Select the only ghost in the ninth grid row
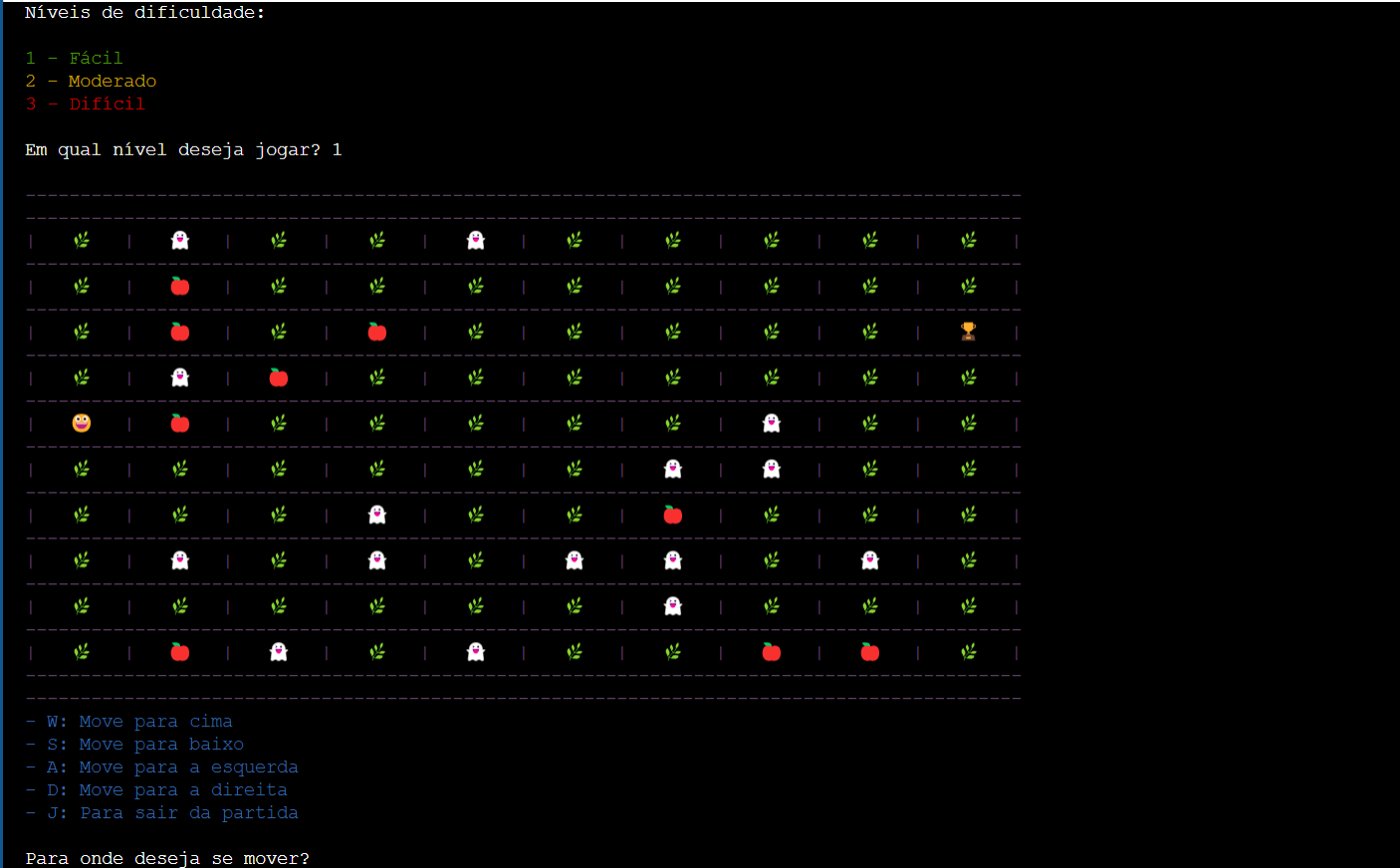This screenshot has width=1400, height=868. tap(673, 606)
